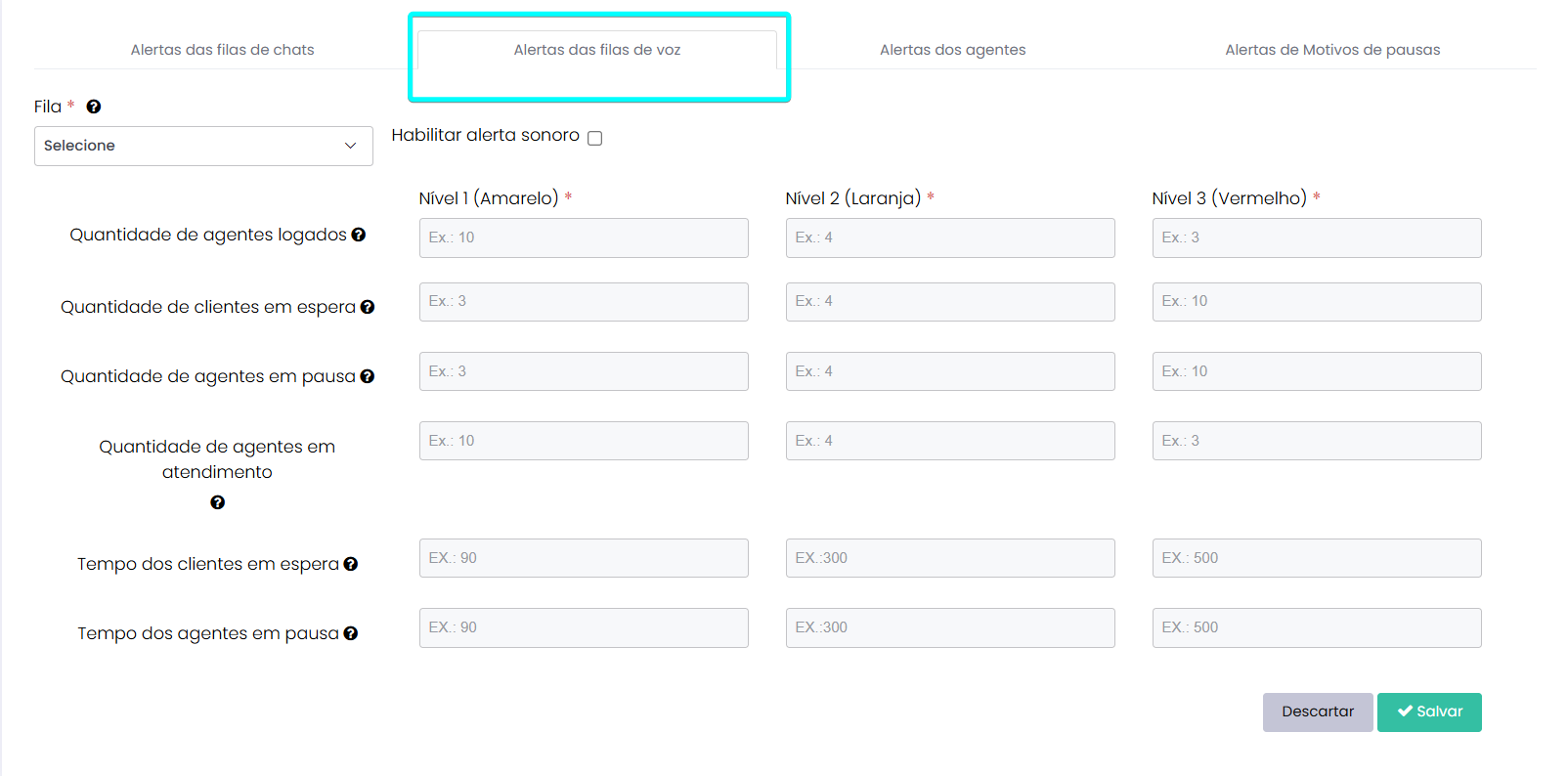Click Nível 2 field for clientes em espera
1568x776 pixels.
[949, 301]
